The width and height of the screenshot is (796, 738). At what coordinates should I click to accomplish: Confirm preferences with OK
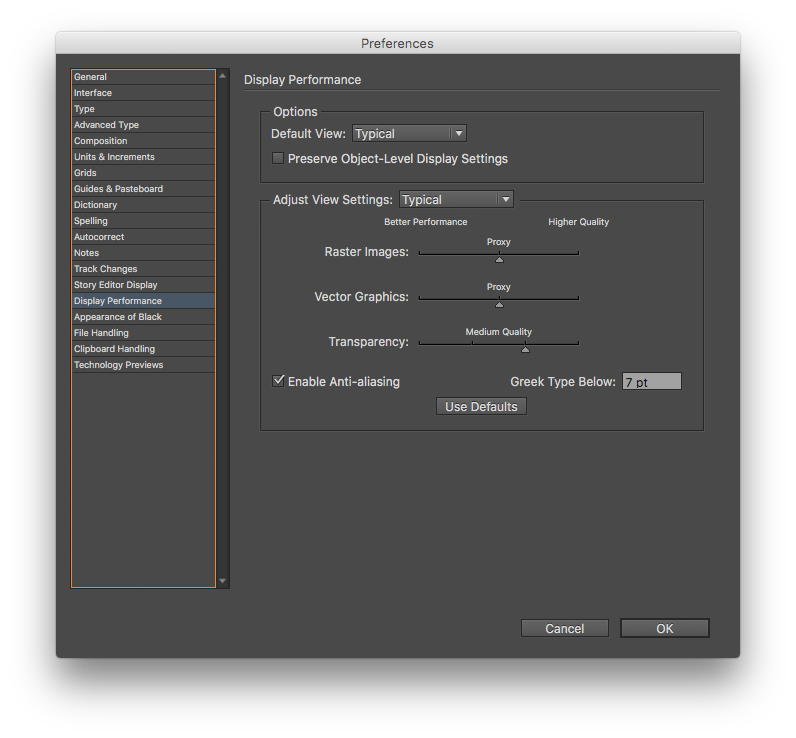(x=665, y=628)
